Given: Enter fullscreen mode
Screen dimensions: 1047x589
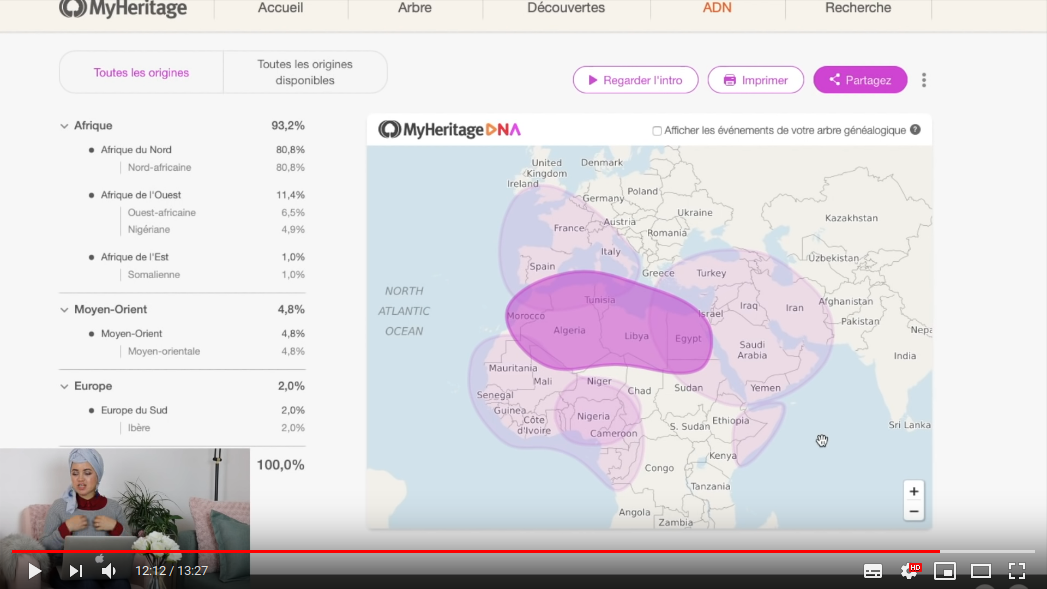Looking at the screenshot, I should point(1017,571).
